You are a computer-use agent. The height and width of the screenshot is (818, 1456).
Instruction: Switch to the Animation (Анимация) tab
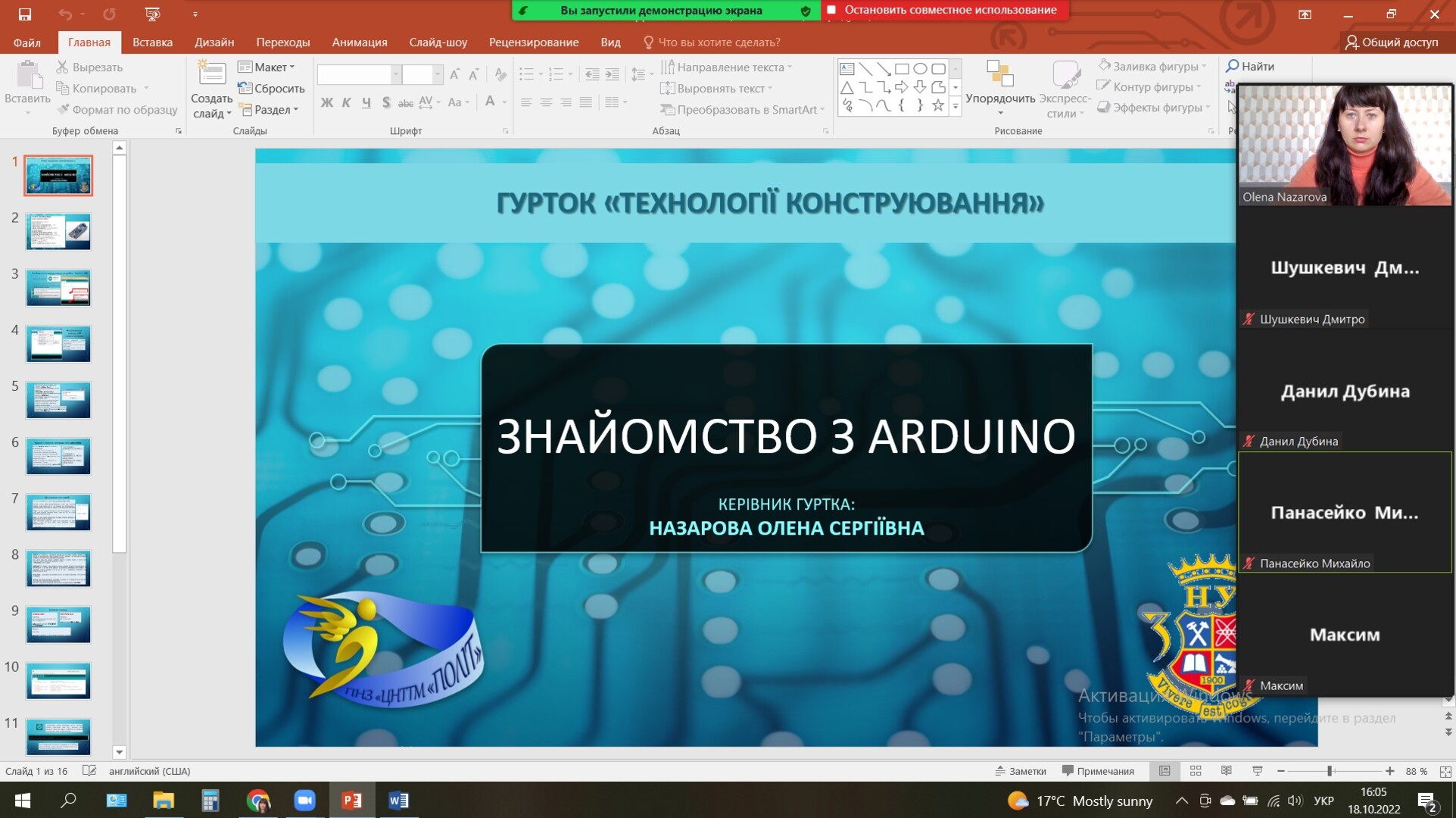click(x=359, y=42)
